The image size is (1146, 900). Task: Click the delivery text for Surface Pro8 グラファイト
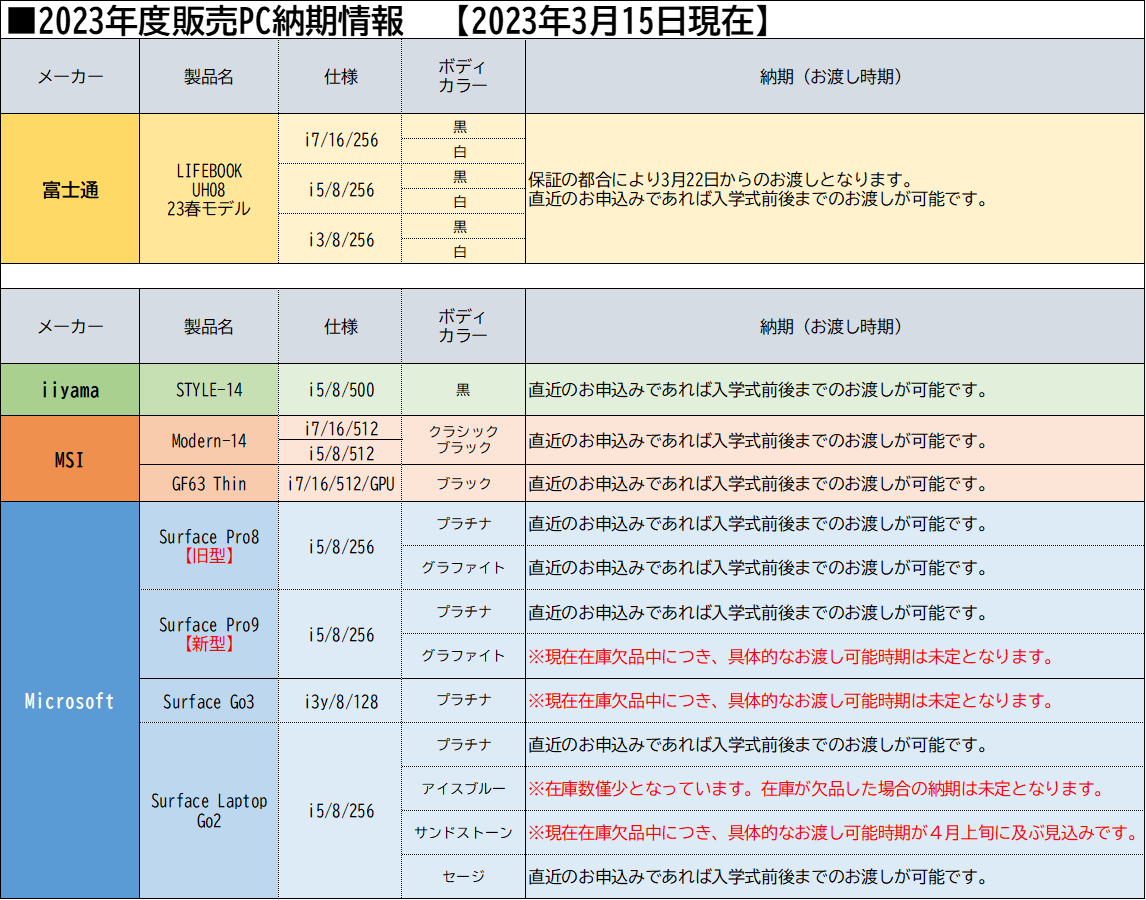point(758,568)
